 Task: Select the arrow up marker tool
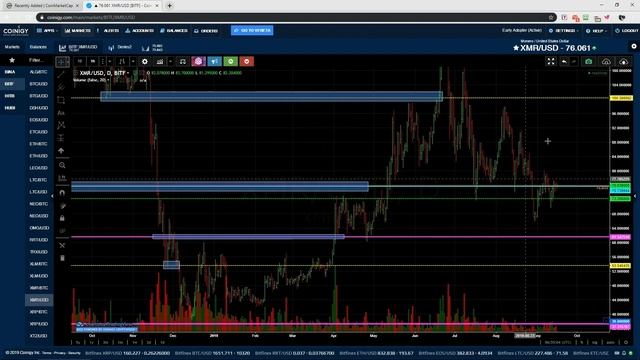coord(61,151)
